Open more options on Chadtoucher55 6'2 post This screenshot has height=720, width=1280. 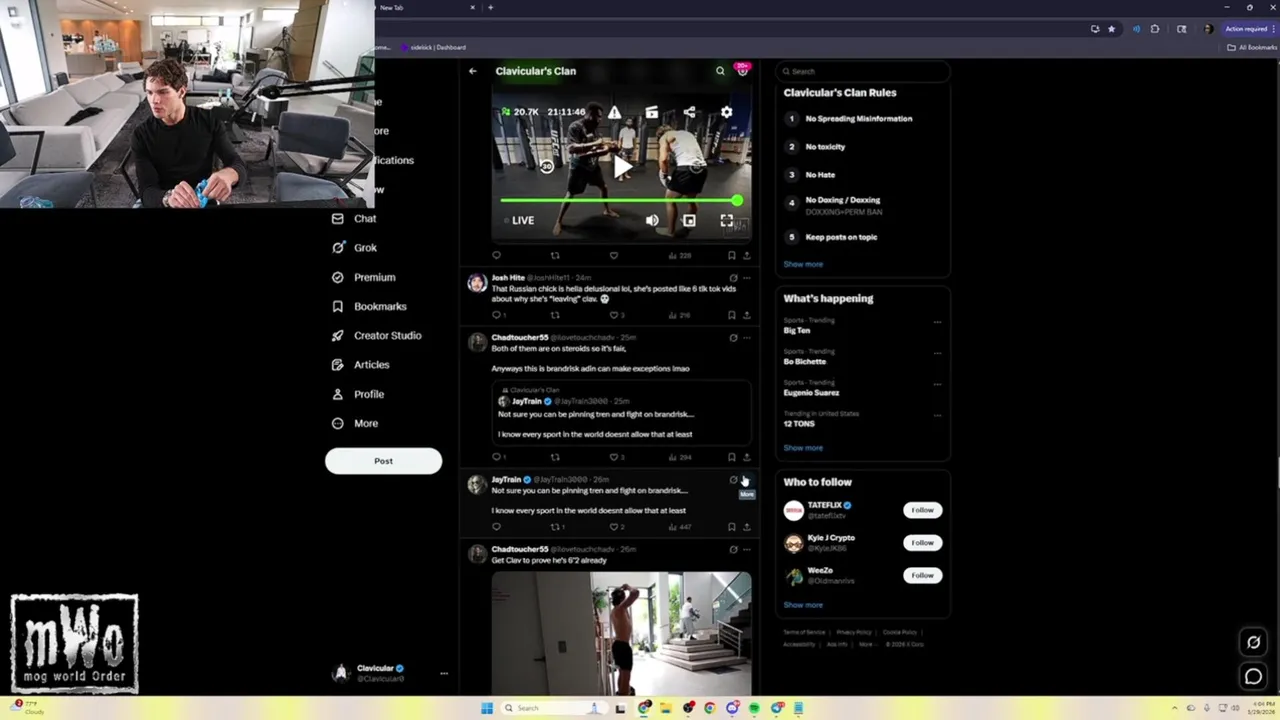[x=746, y=549]
